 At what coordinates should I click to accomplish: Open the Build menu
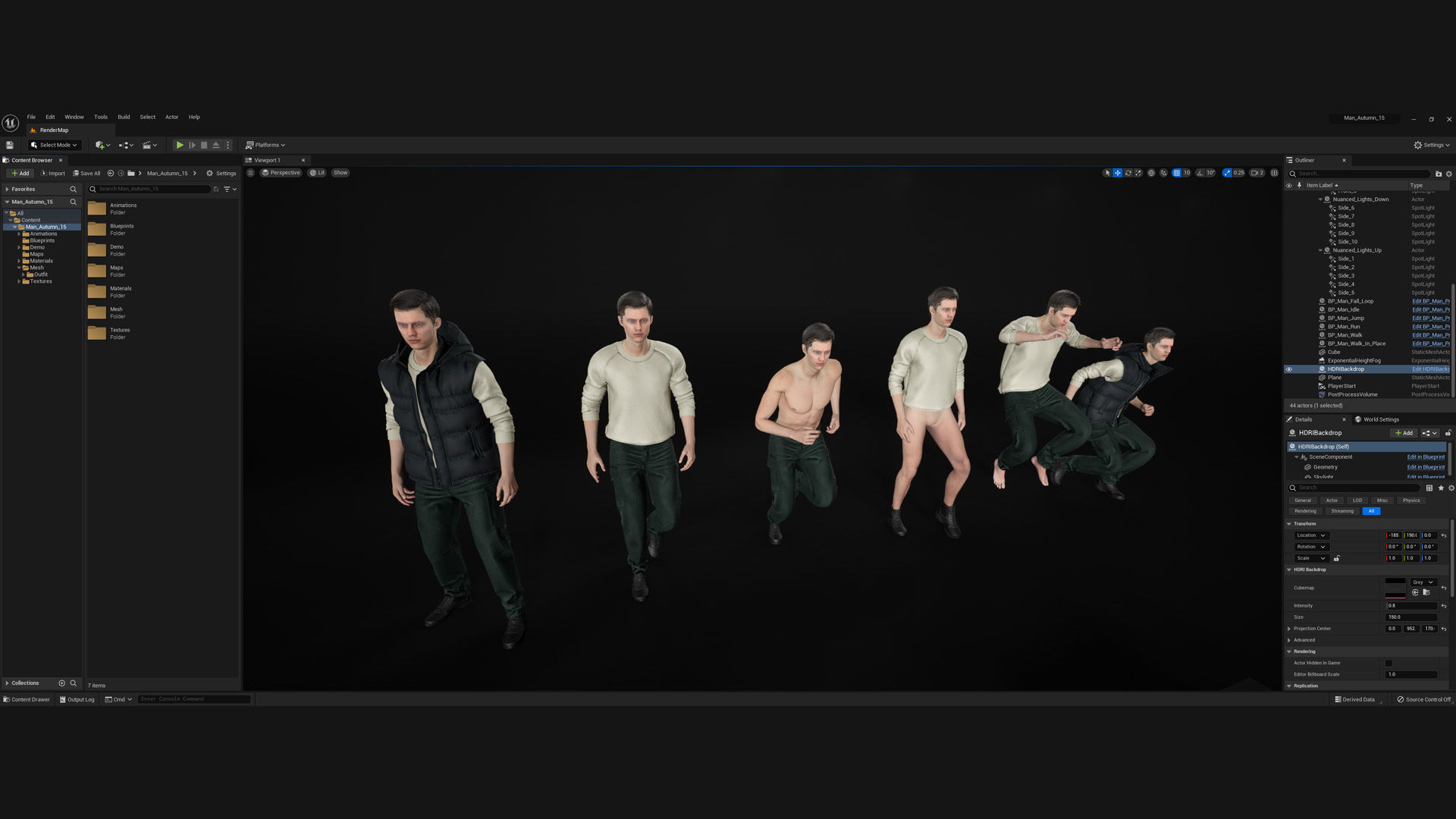coord(124,117)
